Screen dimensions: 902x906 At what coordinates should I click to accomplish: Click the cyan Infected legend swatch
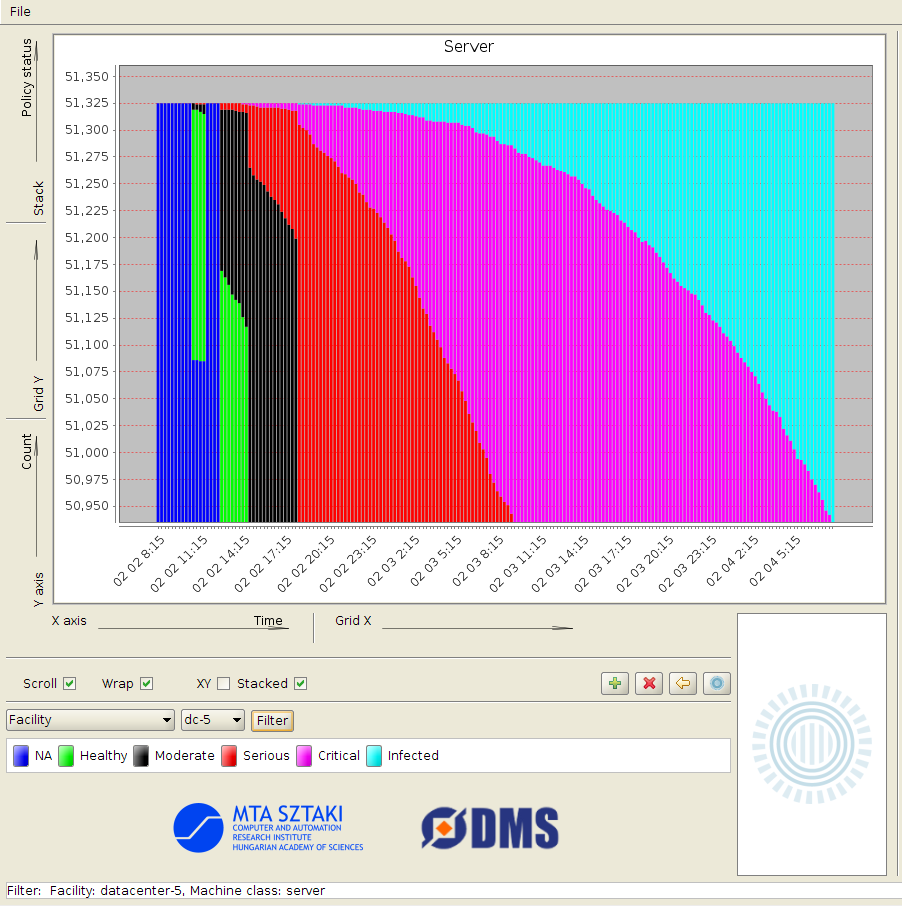pos(374,756)
